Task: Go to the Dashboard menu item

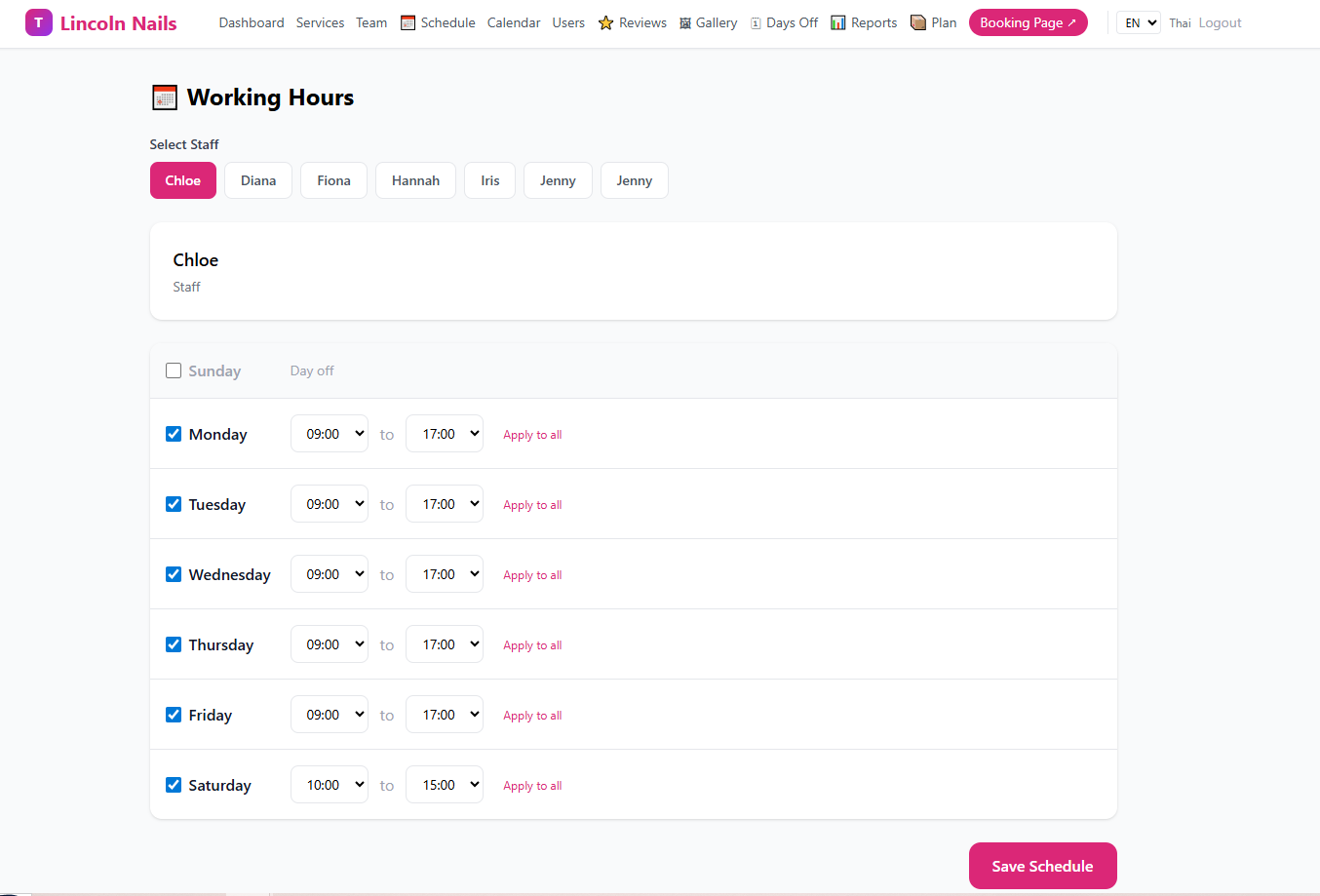Action: pyautogui.click(x=252, y=22)
